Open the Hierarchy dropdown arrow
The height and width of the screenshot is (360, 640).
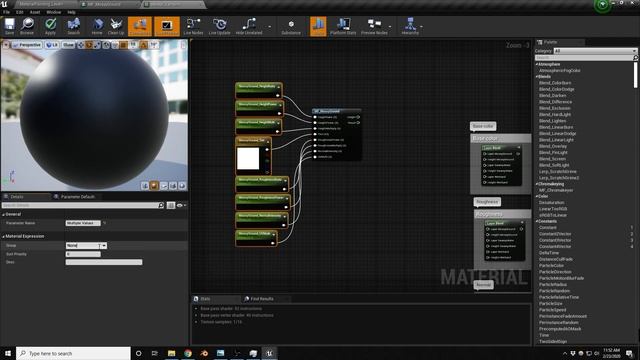(422, 27)
